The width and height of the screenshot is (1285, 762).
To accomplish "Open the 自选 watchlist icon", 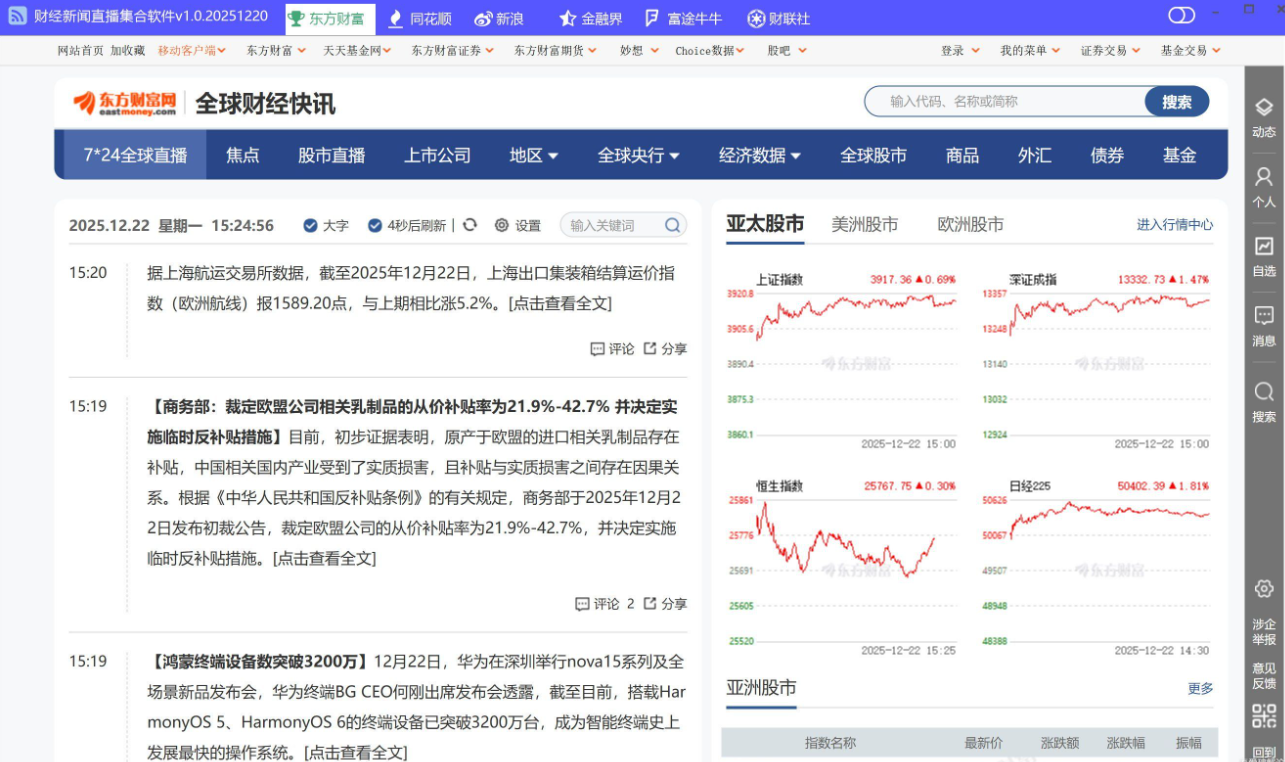I will tap(1263, 246).
